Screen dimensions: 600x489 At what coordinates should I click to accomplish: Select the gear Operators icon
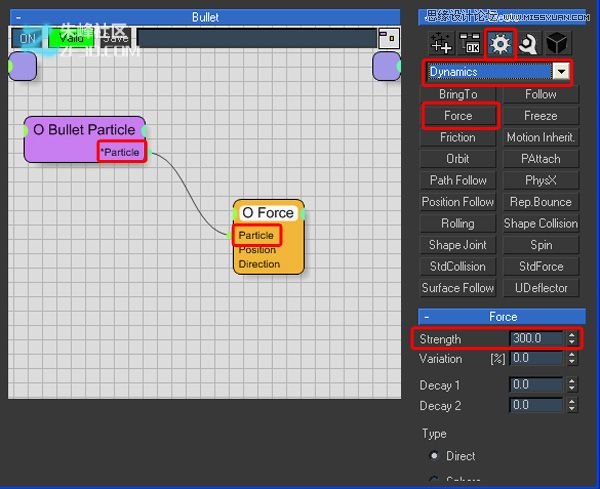point(500,44)
